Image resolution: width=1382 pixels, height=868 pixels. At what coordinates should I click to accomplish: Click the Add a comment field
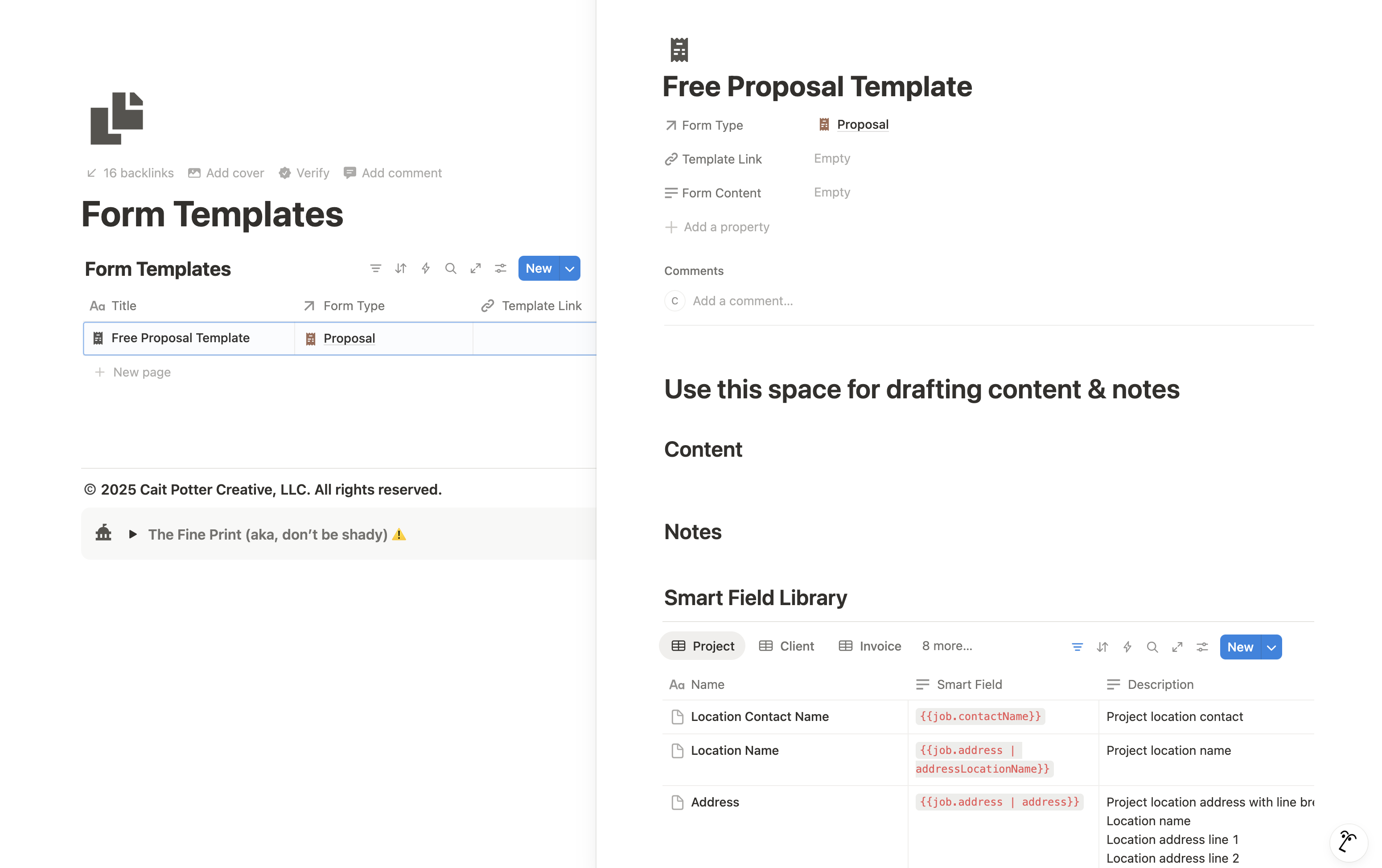[x=743, y=301]
